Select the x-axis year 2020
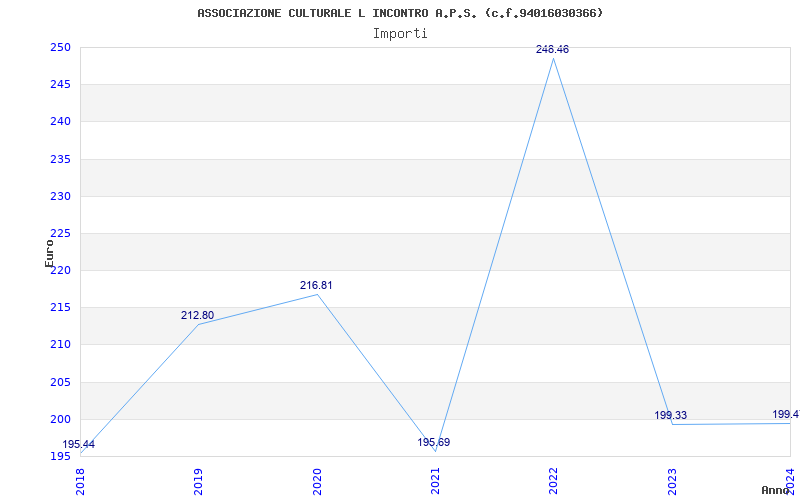 [317, 481]
